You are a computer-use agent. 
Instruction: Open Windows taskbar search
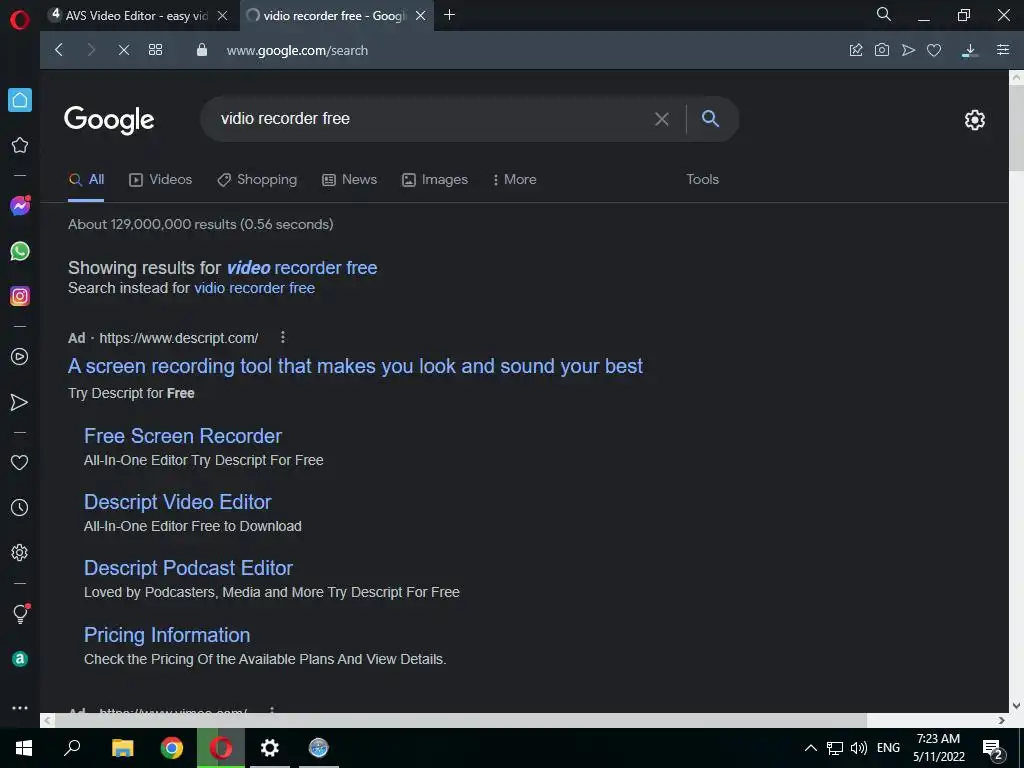tap(72, 748)
